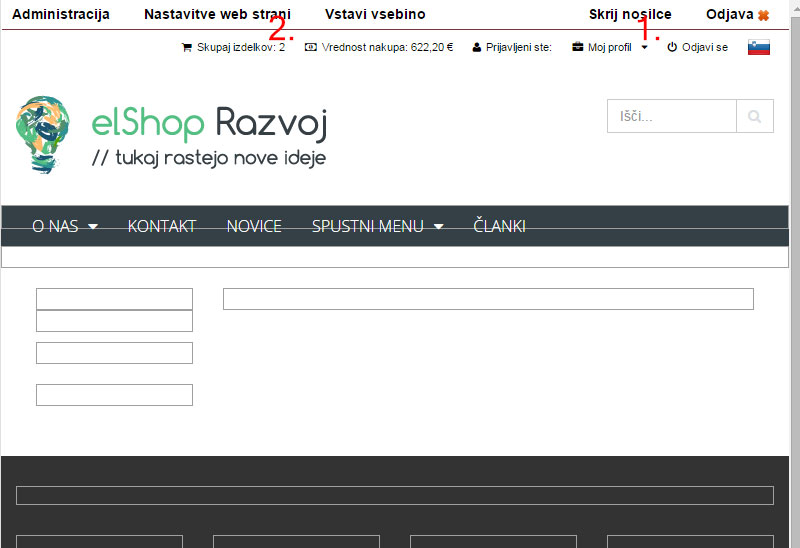Screen dimensions: 800x548
Task: Click Vstavi vsebino in admin bar
Action: (375, 14)
